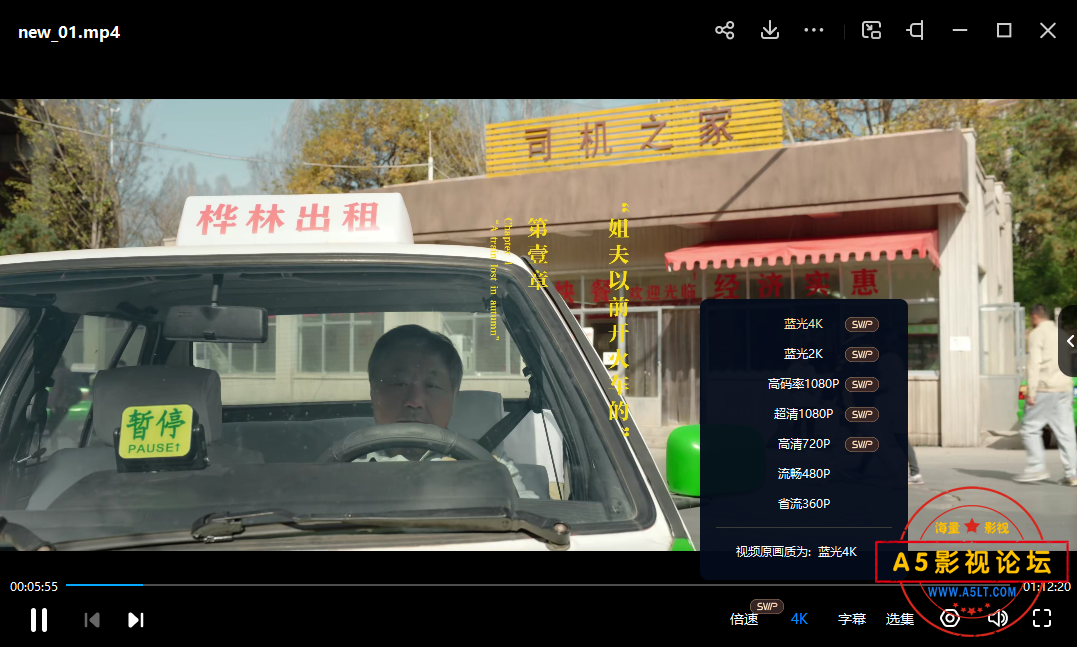This screenshot has width=1077, height=647.
Task: Click the SVIP badge beside 蓝光4K
Action: pyautogui.click(x=862, y=324)
